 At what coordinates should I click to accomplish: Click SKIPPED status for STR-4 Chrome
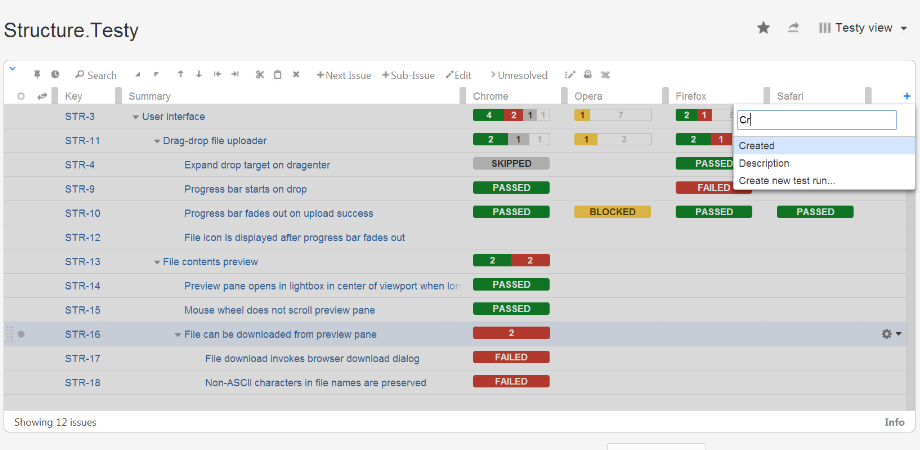(x=511, y=164)
